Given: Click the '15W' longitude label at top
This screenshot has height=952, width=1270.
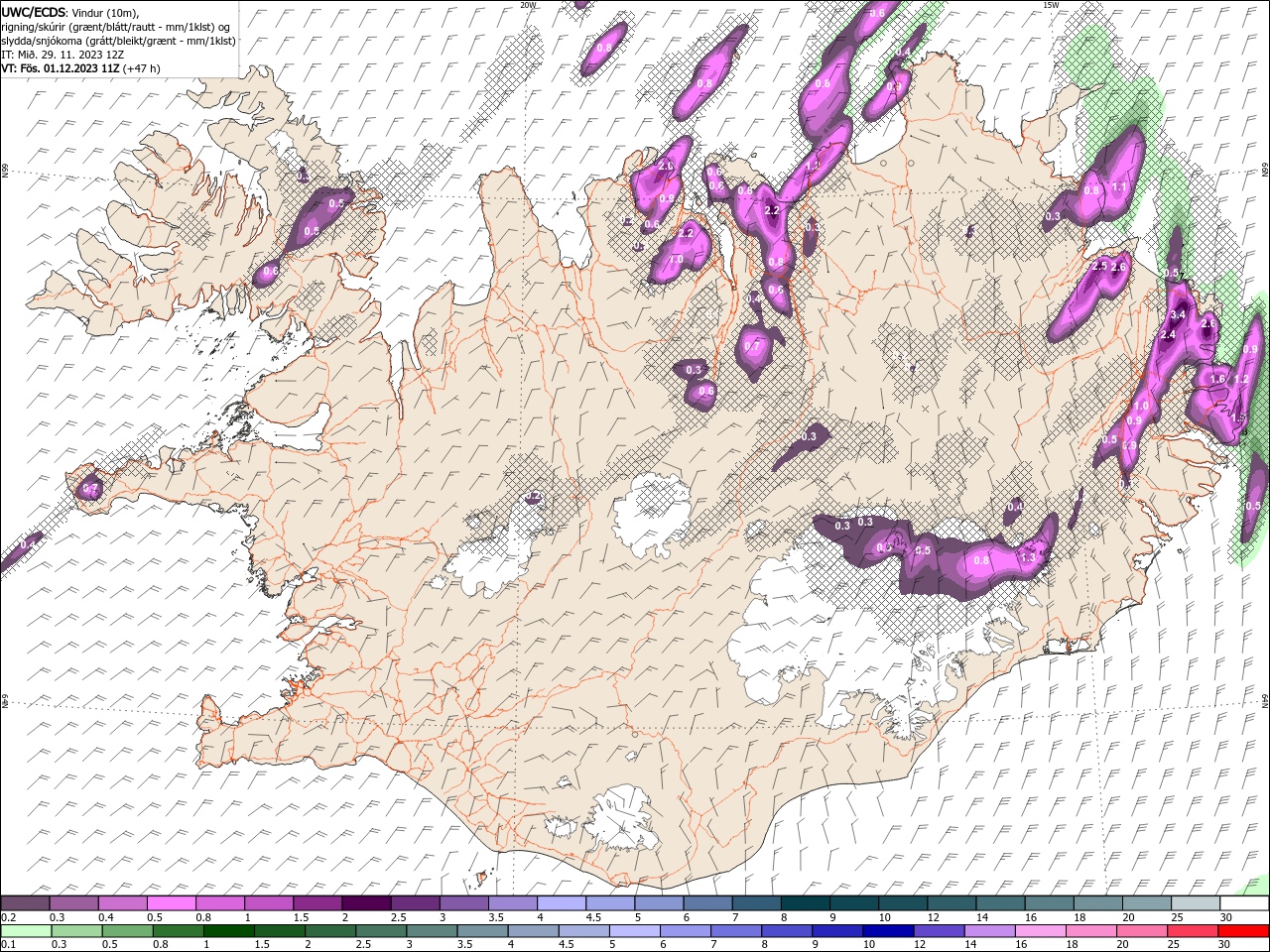Looking at the screenshot, I should 1051,5.
